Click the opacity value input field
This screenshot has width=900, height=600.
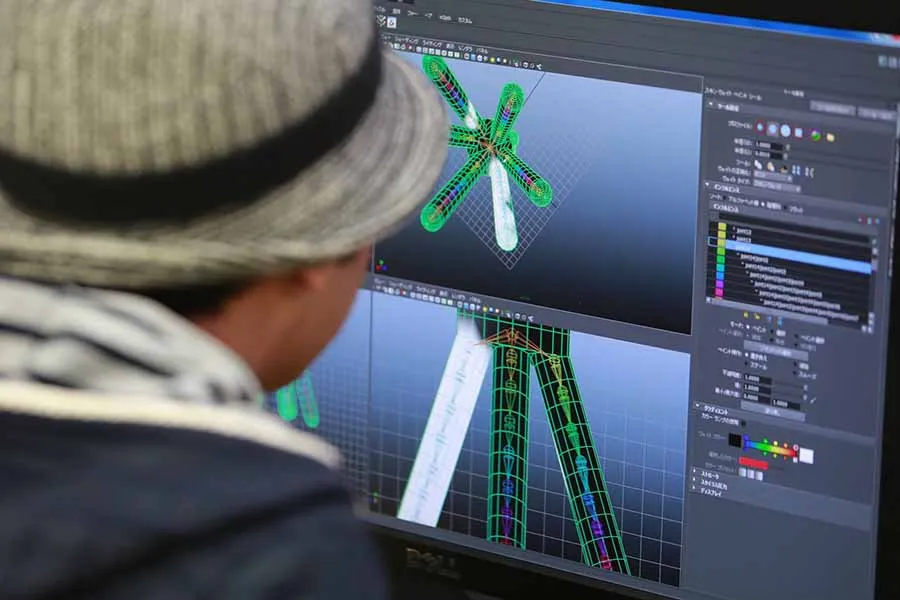tap(758, 377)
